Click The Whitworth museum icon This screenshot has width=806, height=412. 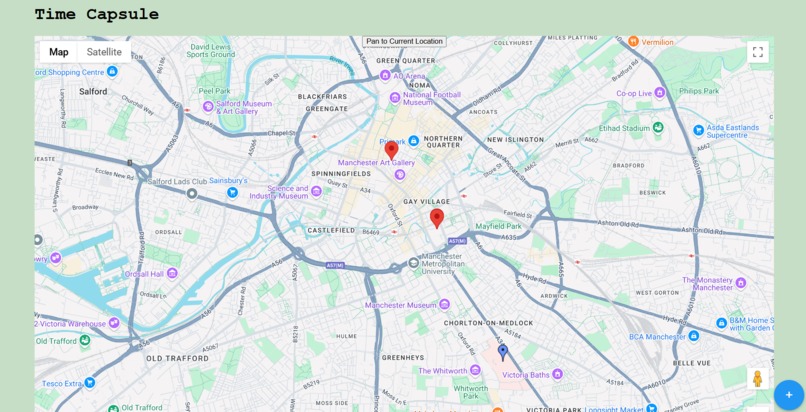(475, 370)
